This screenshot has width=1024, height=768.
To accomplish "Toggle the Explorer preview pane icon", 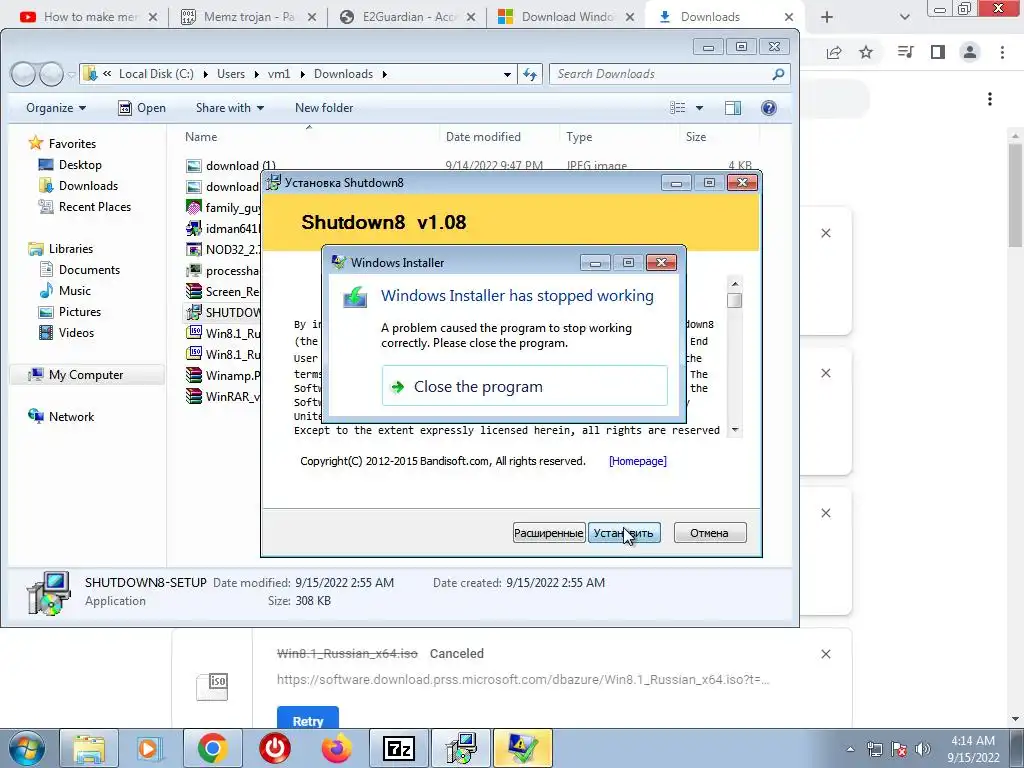I will coord(733,108).
